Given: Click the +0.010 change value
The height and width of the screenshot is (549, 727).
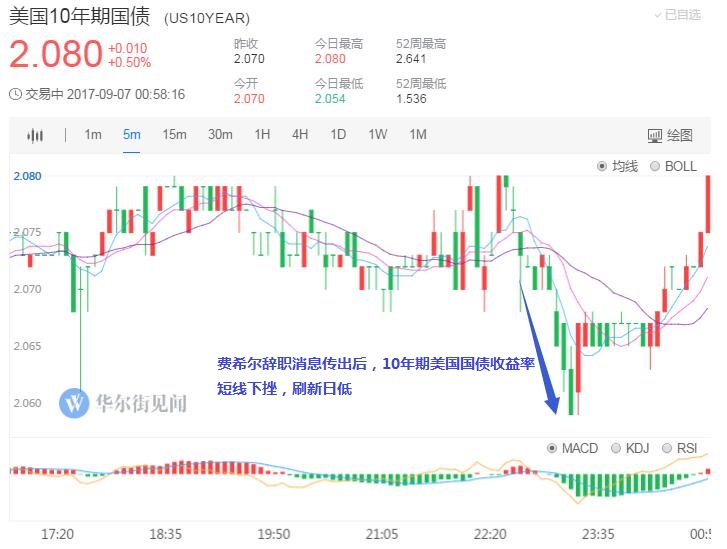Looking at the screenshot, I should (x=128, y=48).
